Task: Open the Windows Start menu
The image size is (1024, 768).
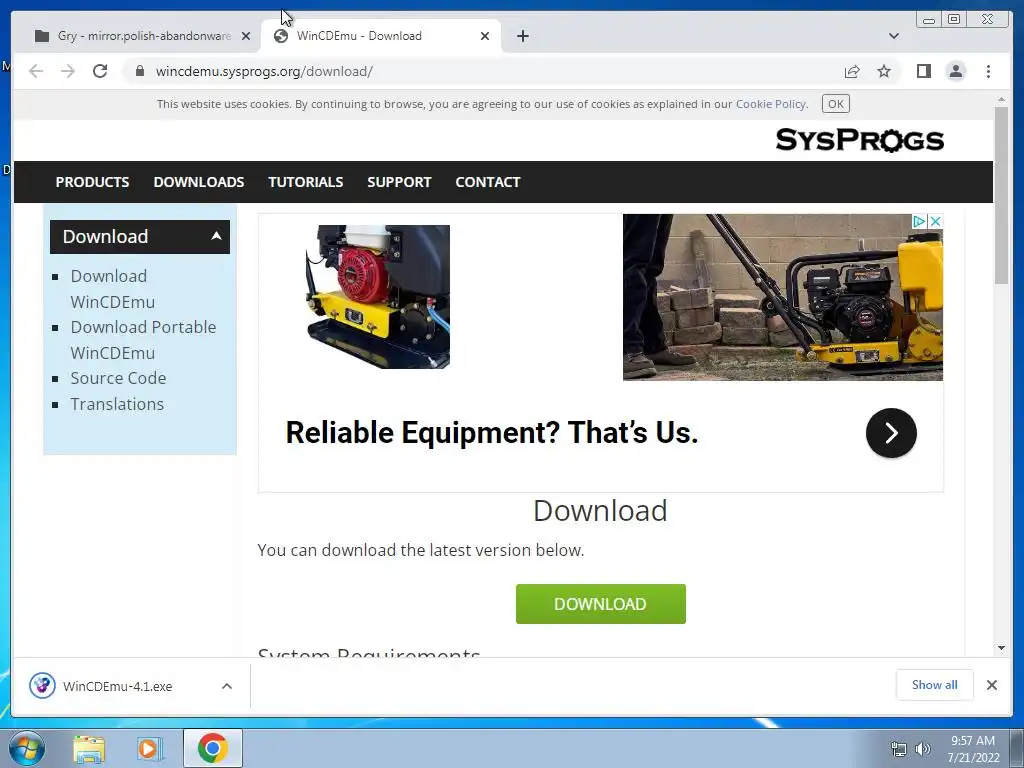Action: click(26, 748)
